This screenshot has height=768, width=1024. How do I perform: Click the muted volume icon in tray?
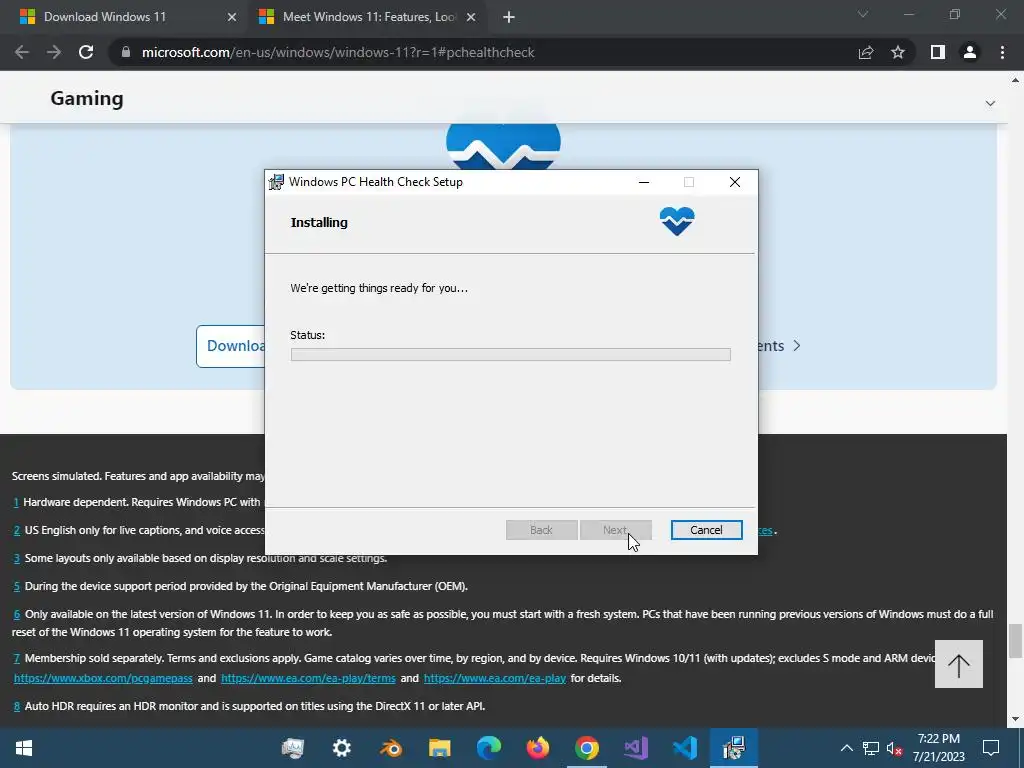coord(894,748)
